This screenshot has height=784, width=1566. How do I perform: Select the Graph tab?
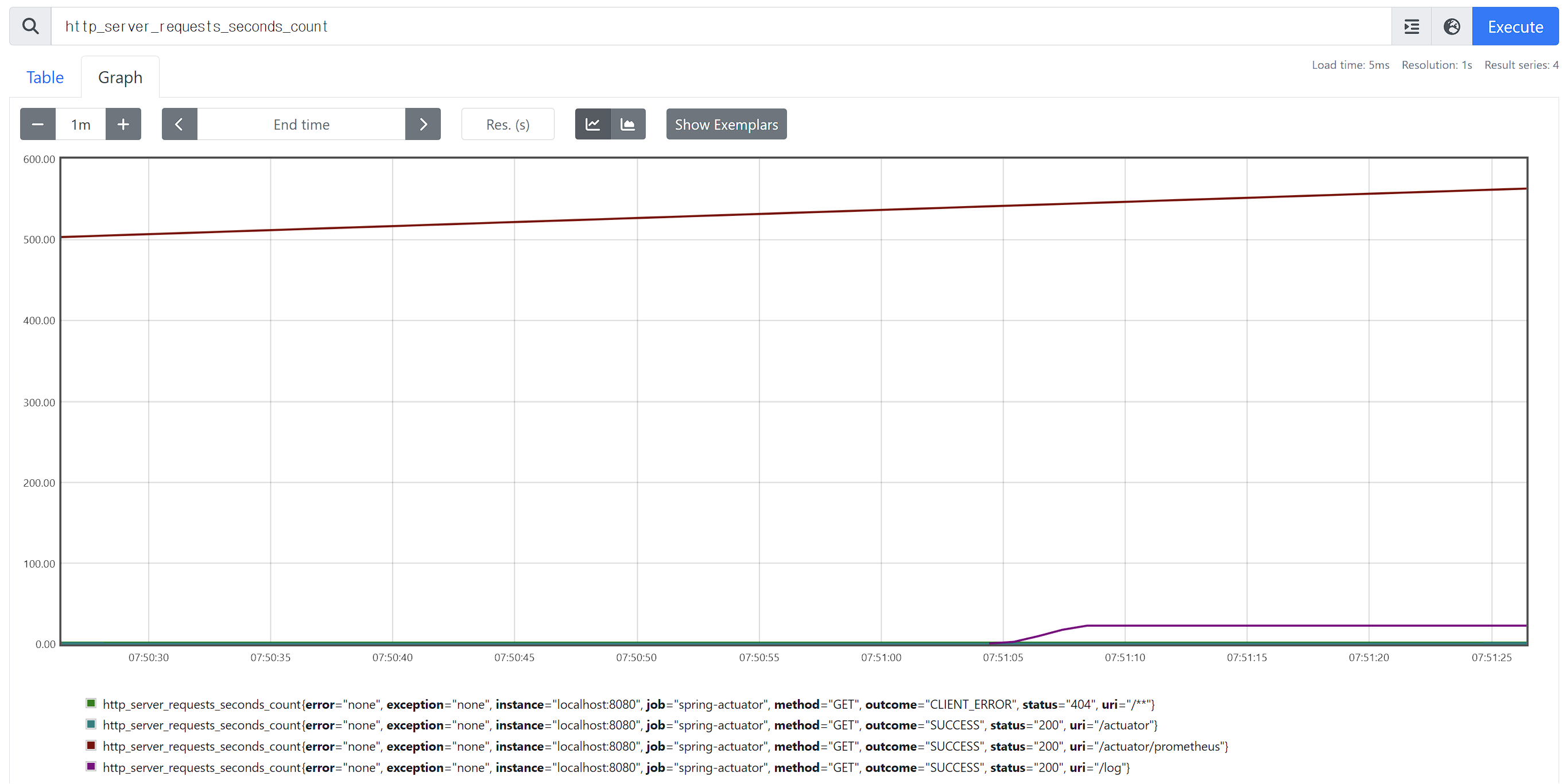coord(120,77)
